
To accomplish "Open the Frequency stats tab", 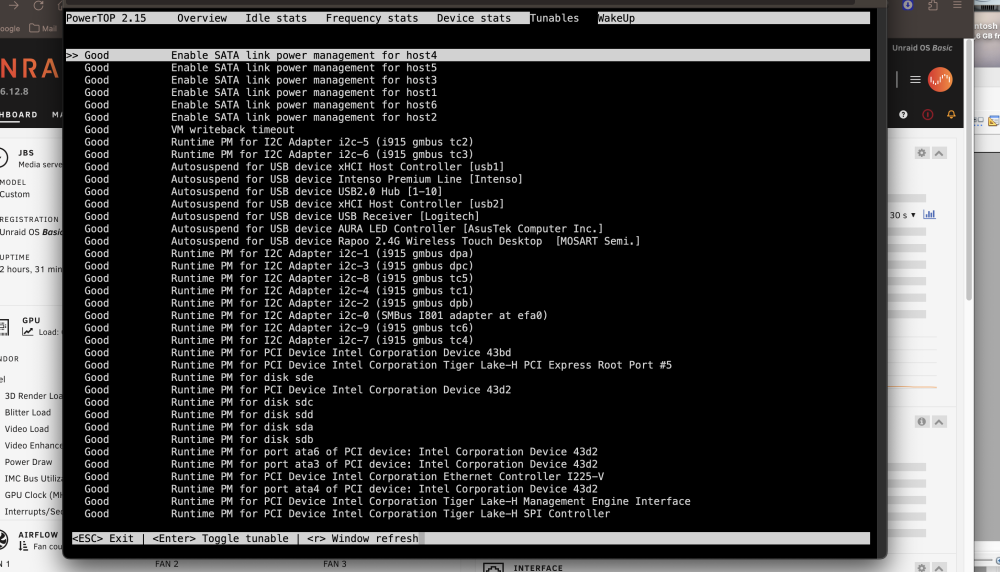I will click(372, 18).
